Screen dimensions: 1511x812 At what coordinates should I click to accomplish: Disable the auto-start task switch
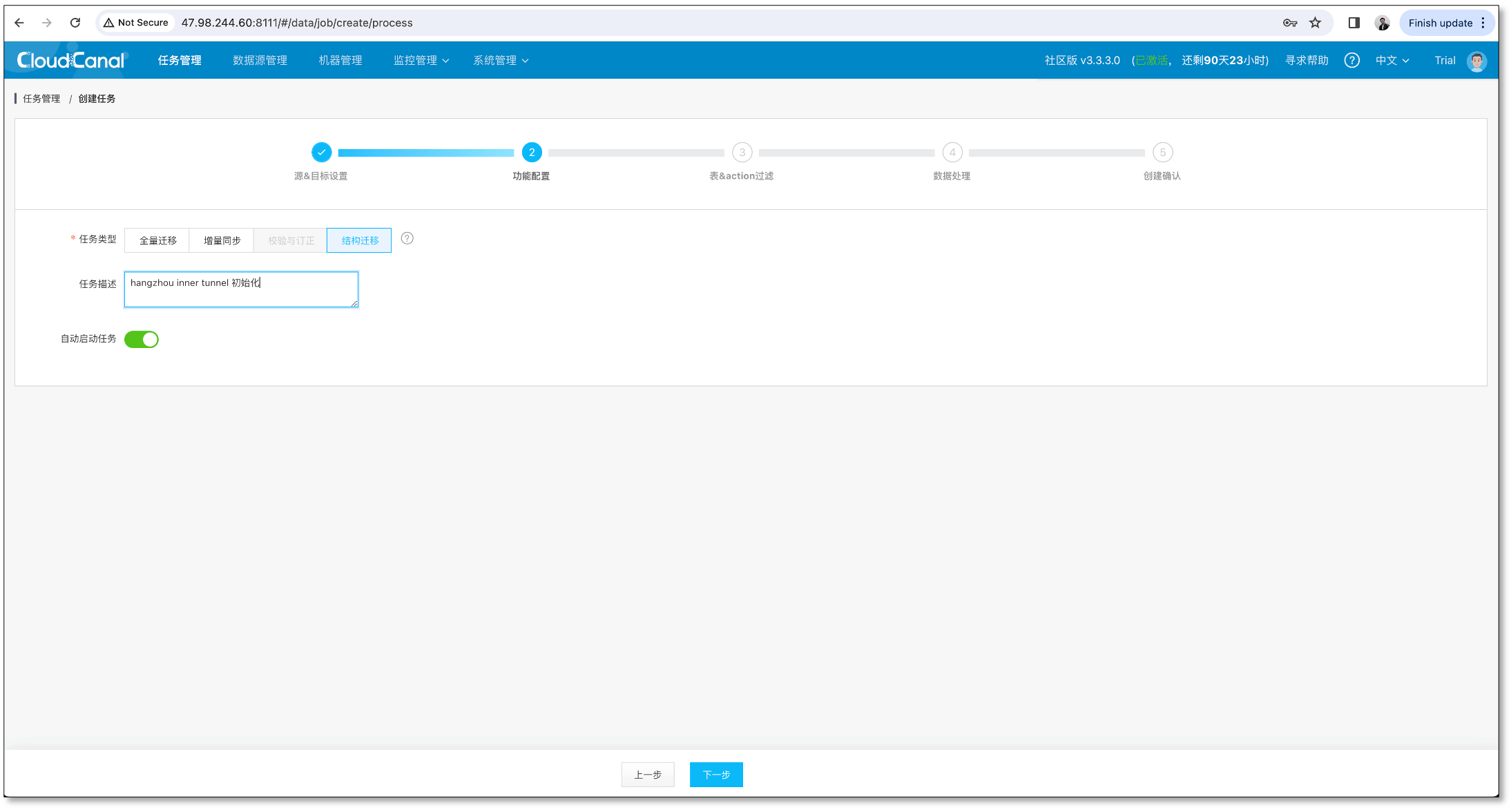142,340
